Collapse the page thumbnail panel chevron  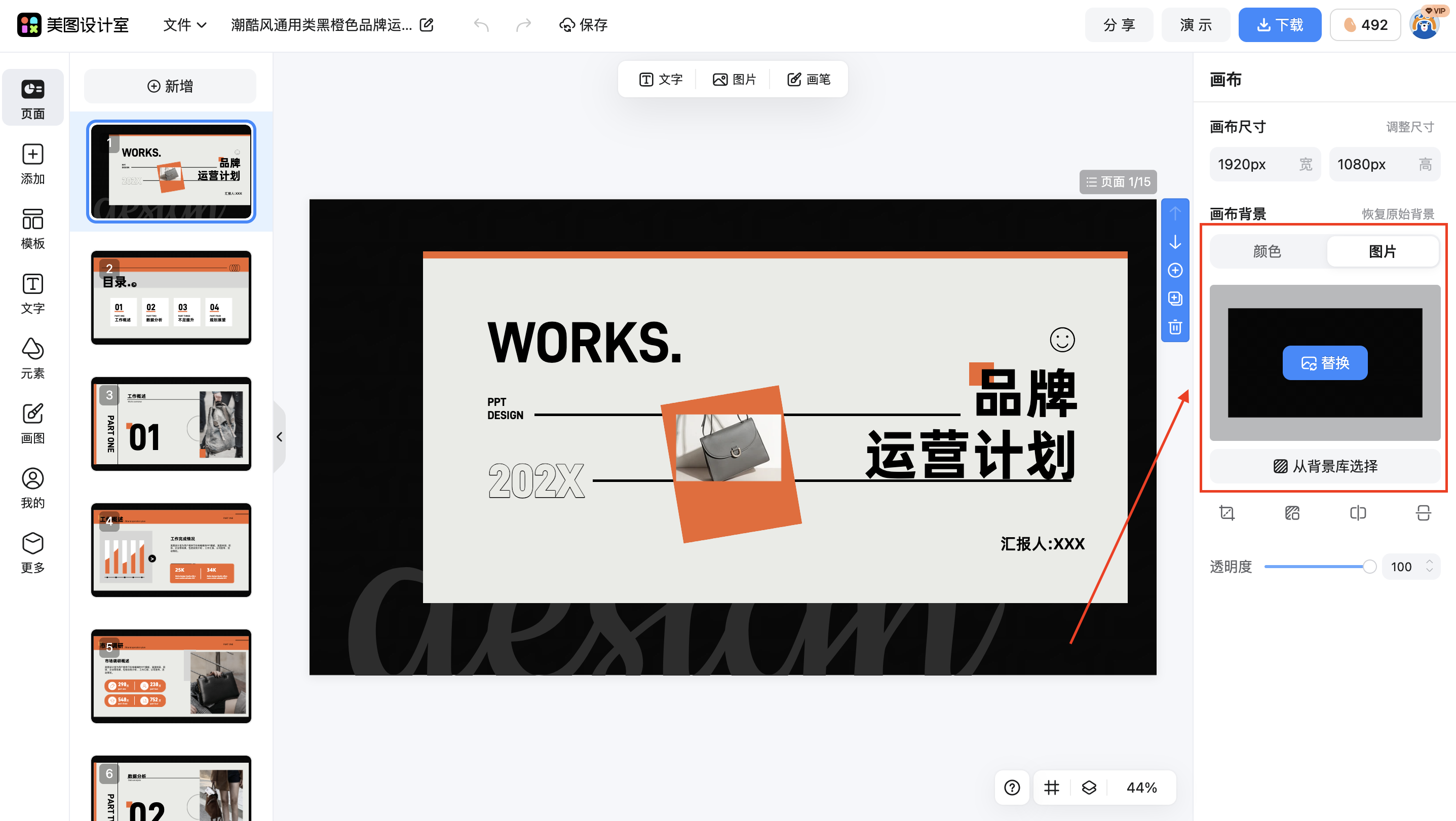[280, 436]
